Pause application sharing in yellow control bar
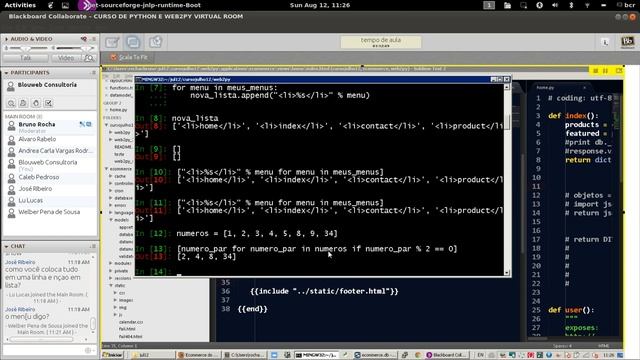The image size is (640, 360). click(x=606, y=71)
